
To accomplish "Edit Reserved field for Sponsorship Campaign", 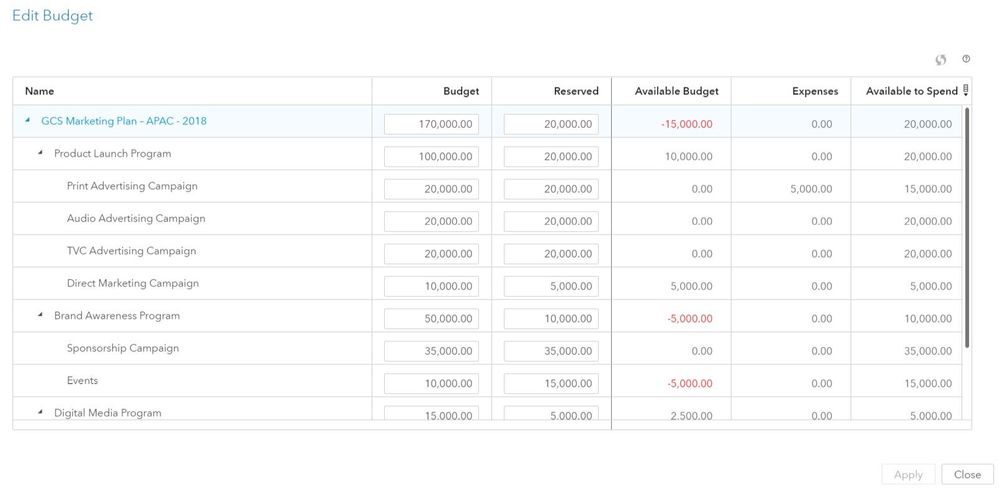I will tap(551, 351).
